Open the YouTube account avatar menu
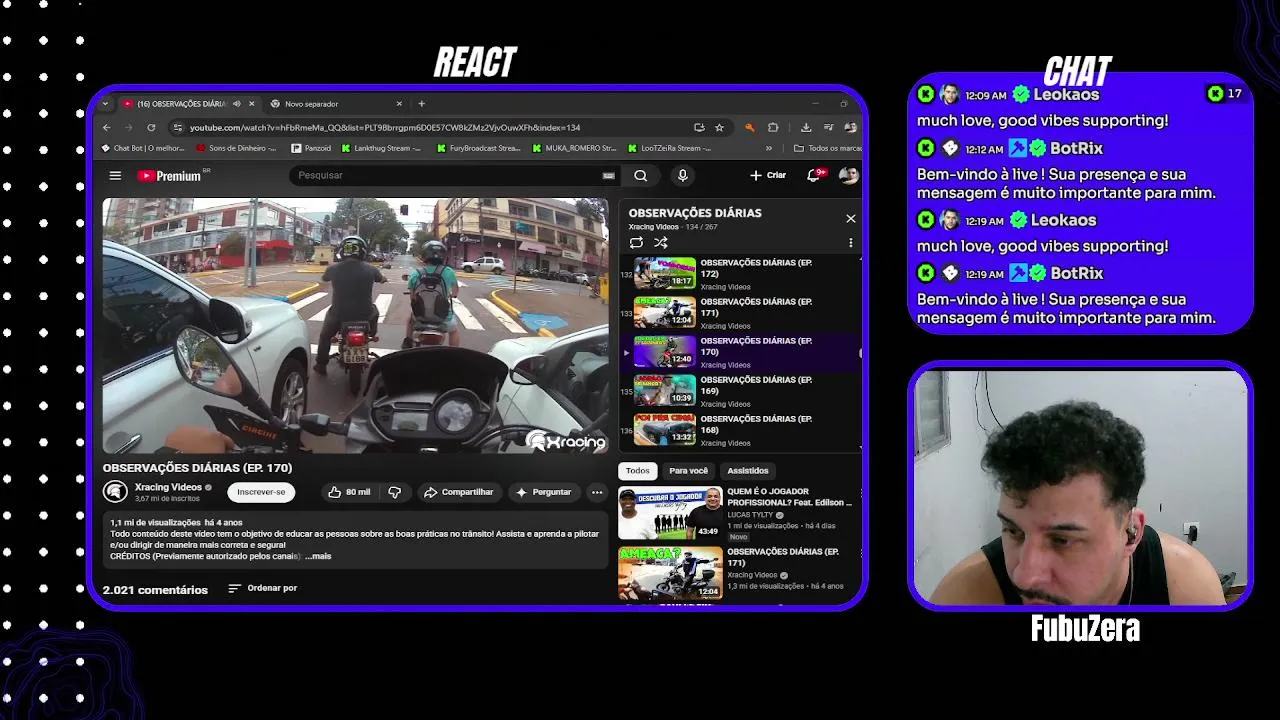The width and height of the screenshot is (1280, 720). (848, 175)
